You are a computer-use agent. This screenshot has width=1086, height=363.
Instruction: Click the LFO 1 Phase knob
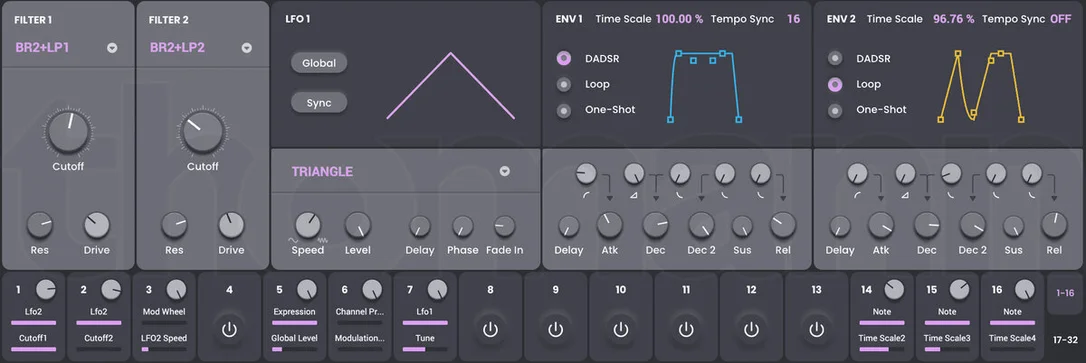coord(463,227)
